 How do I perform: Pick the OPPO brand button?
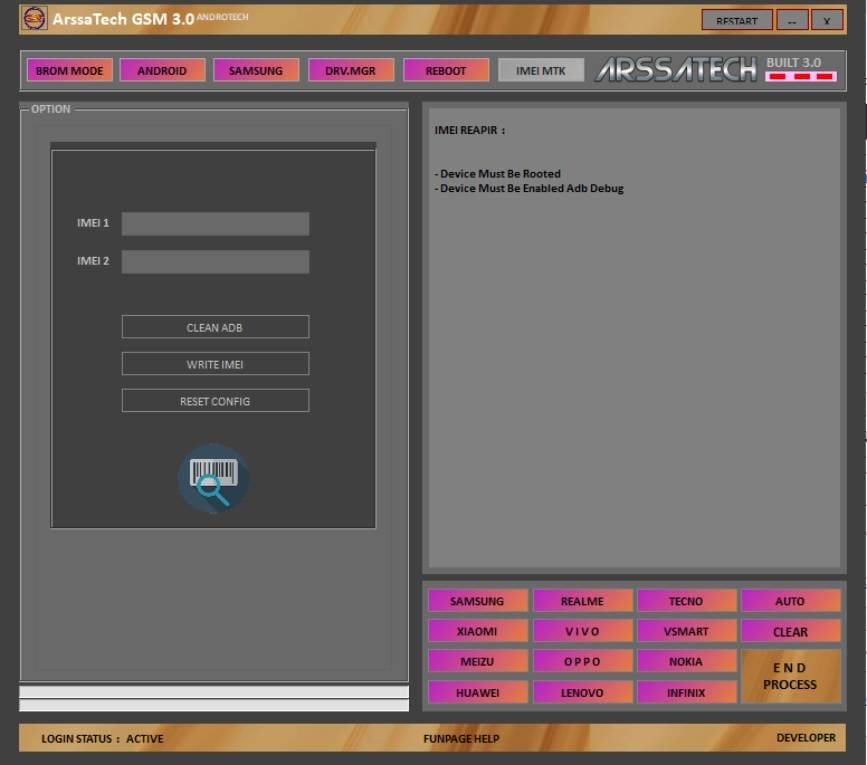click(582, 661)
